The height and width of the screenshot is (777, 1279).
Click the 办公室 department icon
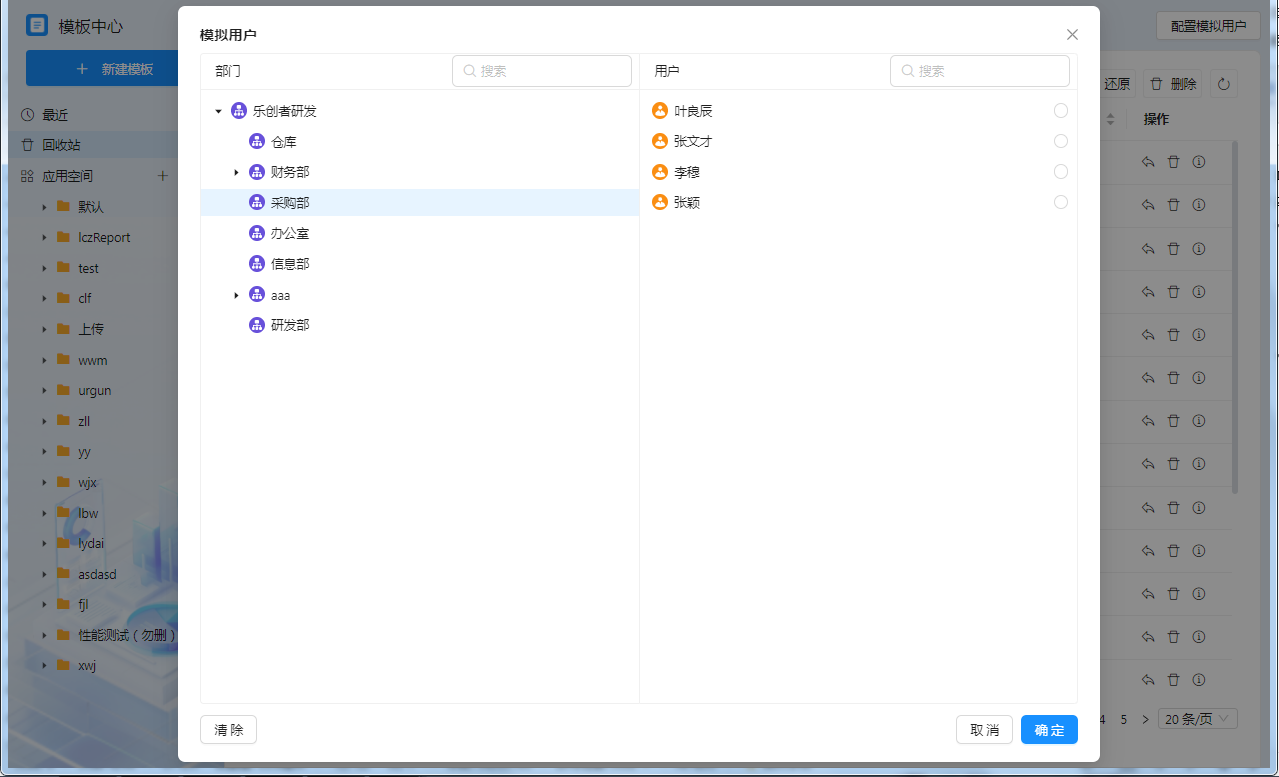(257, 233)
